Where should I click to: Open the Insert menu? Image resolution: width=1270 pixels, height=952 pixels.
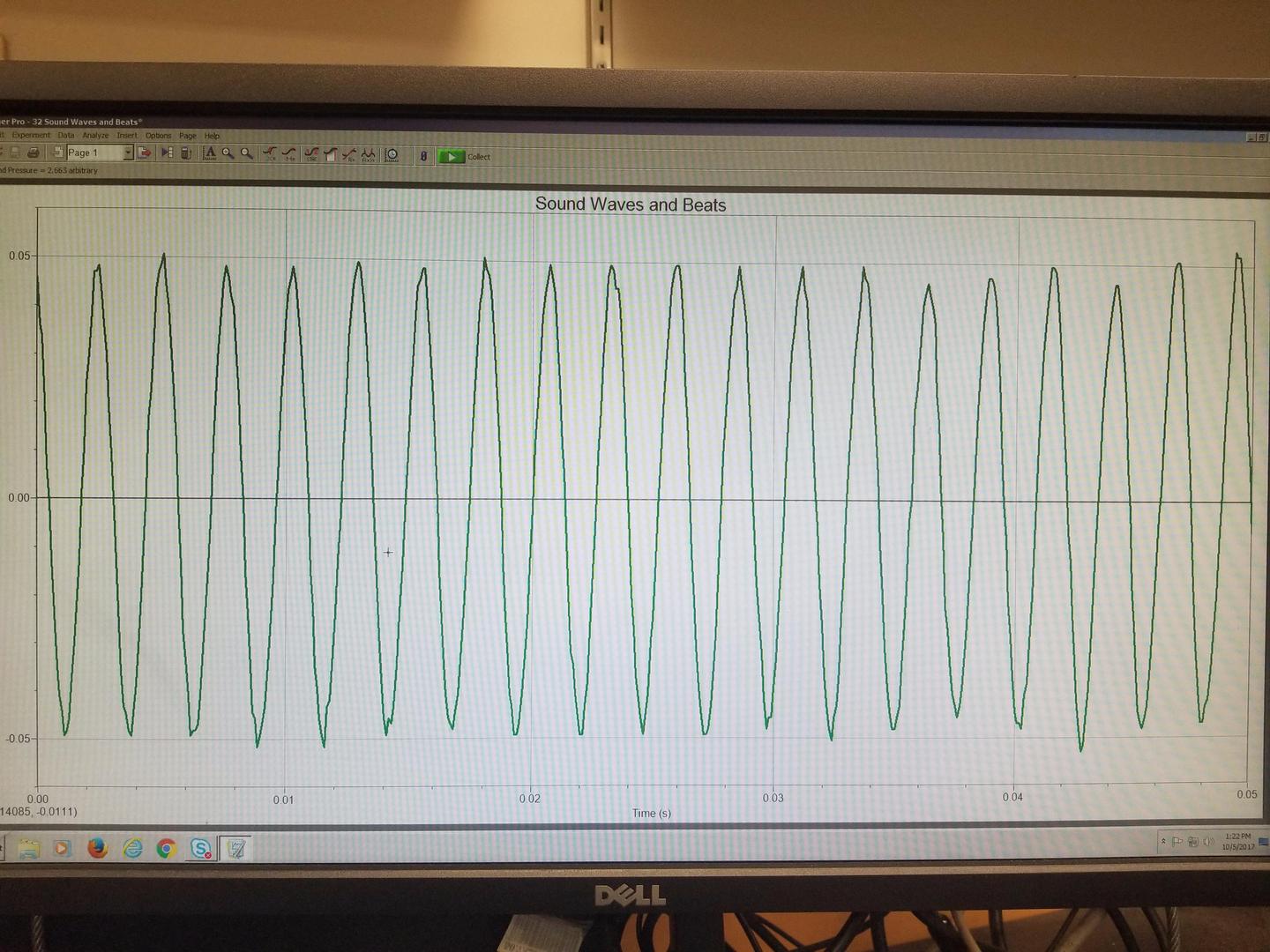tap(127, 136)
